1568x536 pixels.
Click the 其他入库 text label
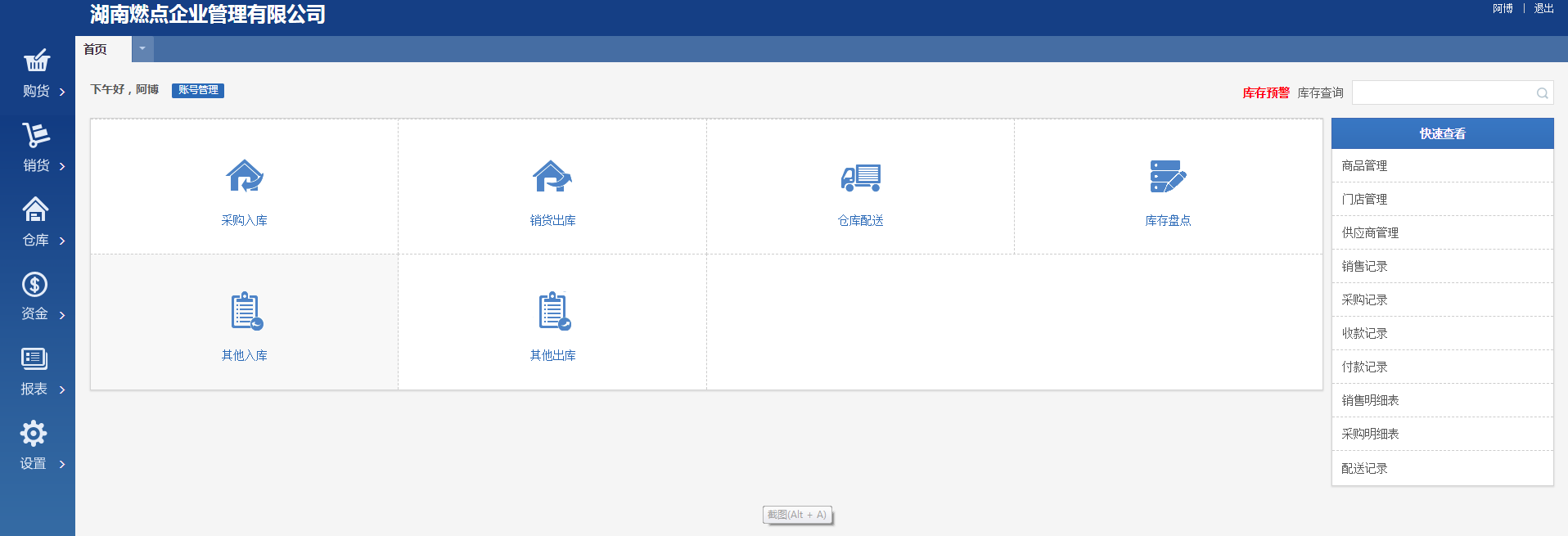pos(245,355)
